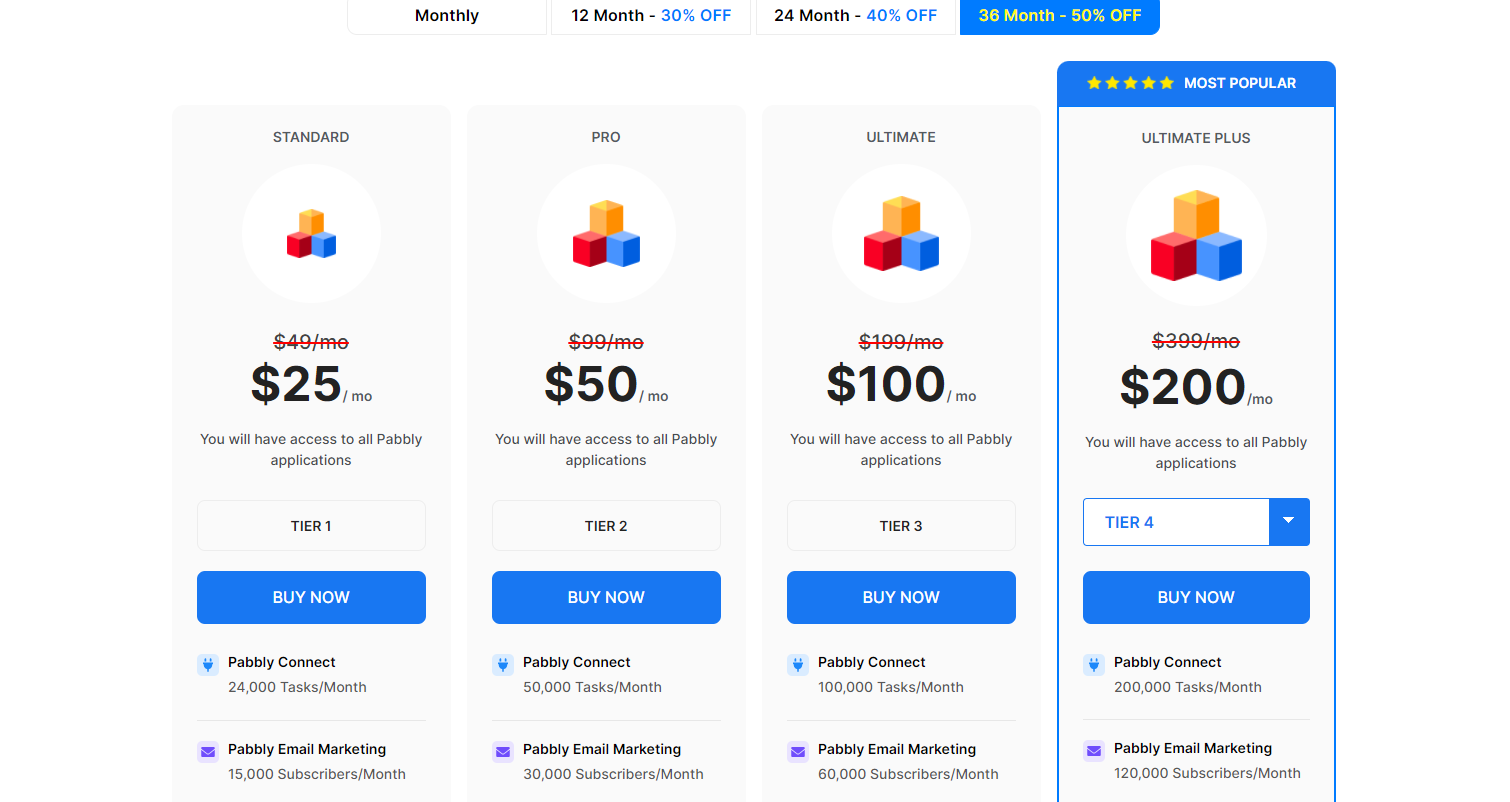Click the Pabbly Connect plug icon in Pro plan
The width and height of the screenshot is (1510, 802).
tap(503, 664)
